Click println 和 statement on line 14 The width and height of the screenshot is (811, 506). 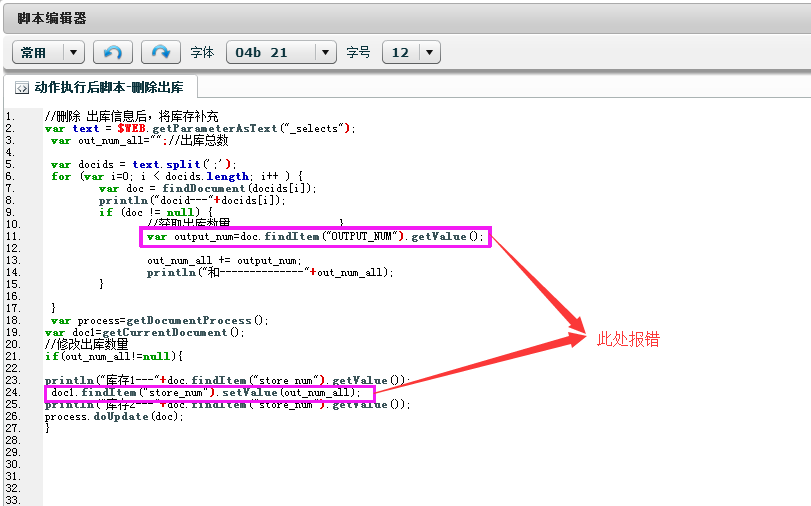(270, 272)
